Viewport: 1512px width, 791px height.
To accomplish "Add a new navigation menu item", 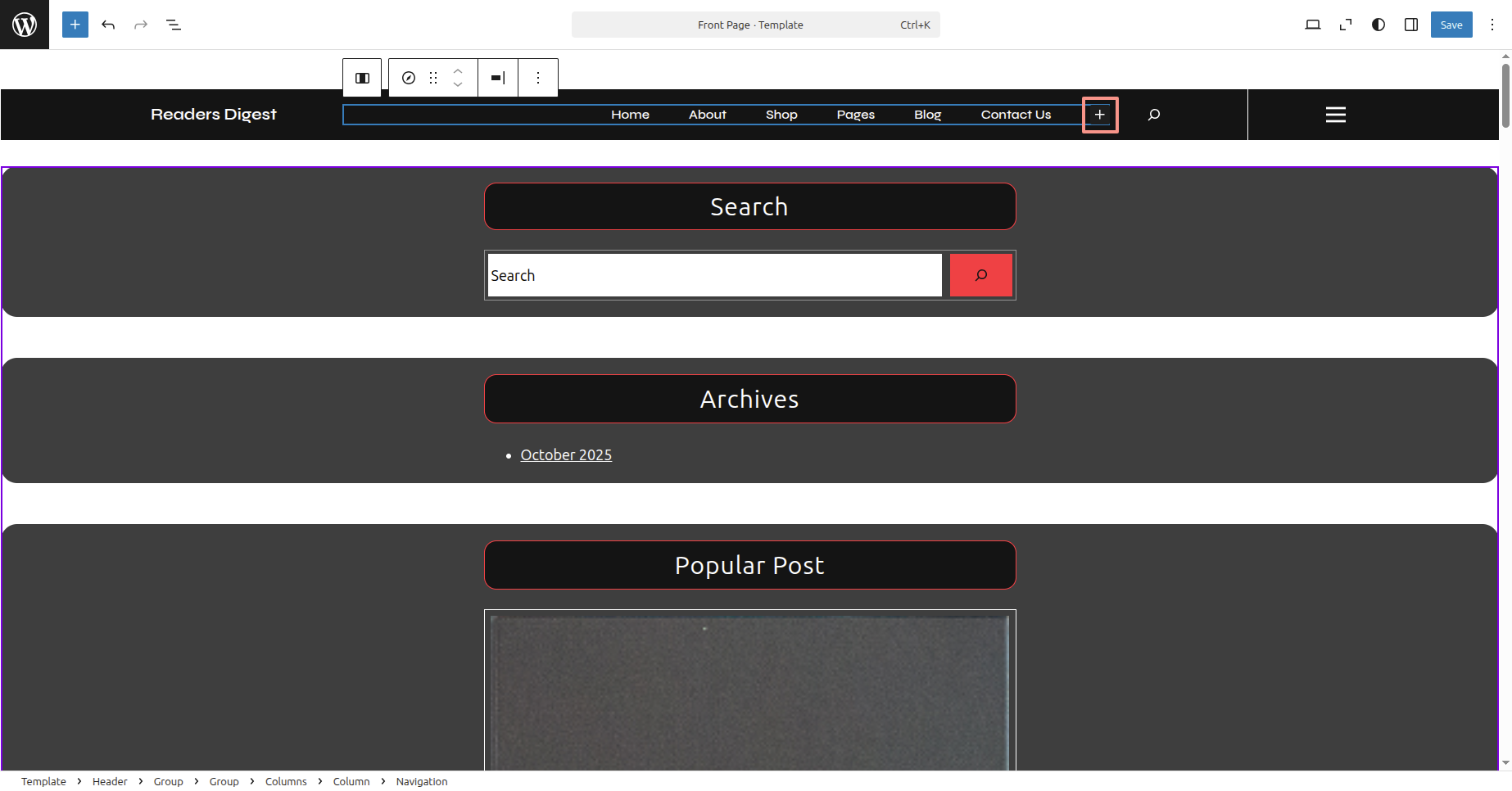I will tap(1100, 115).
